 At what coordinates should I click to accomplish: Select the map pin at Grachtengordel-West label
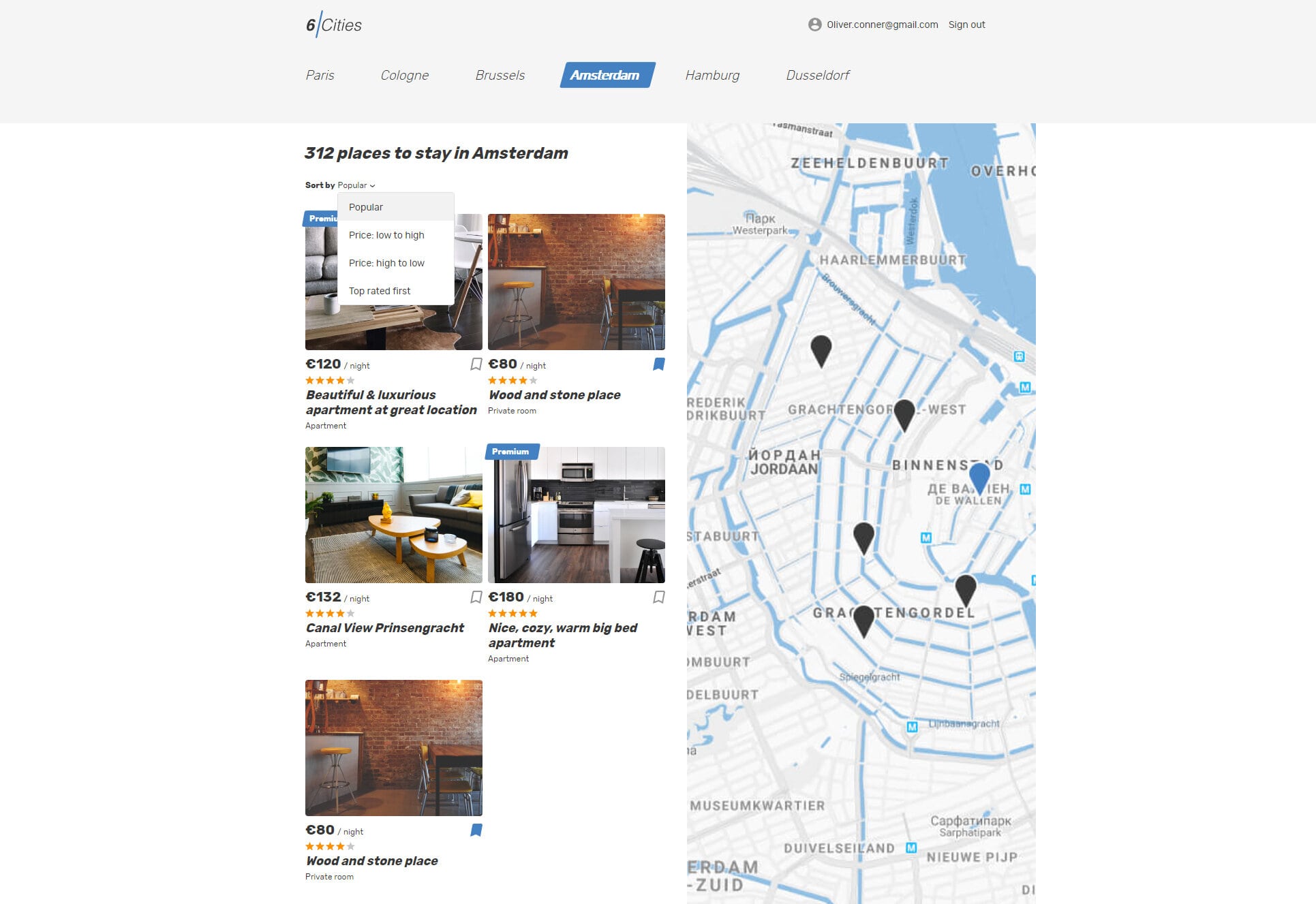[904, 415]
